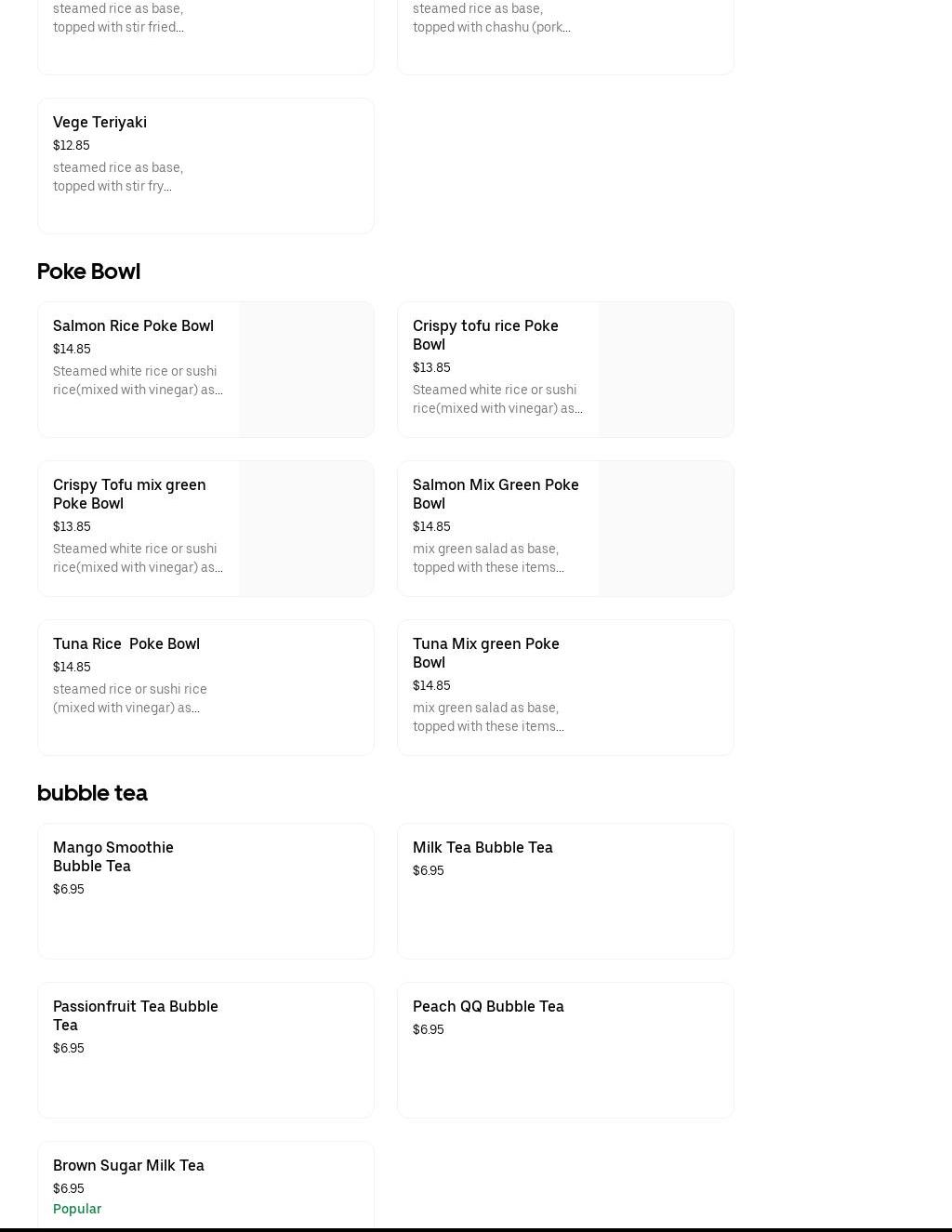Click Salmon Mix Green Poke Bowl image thumbnail
952x1232 pixels.
(x=666, y=528)
